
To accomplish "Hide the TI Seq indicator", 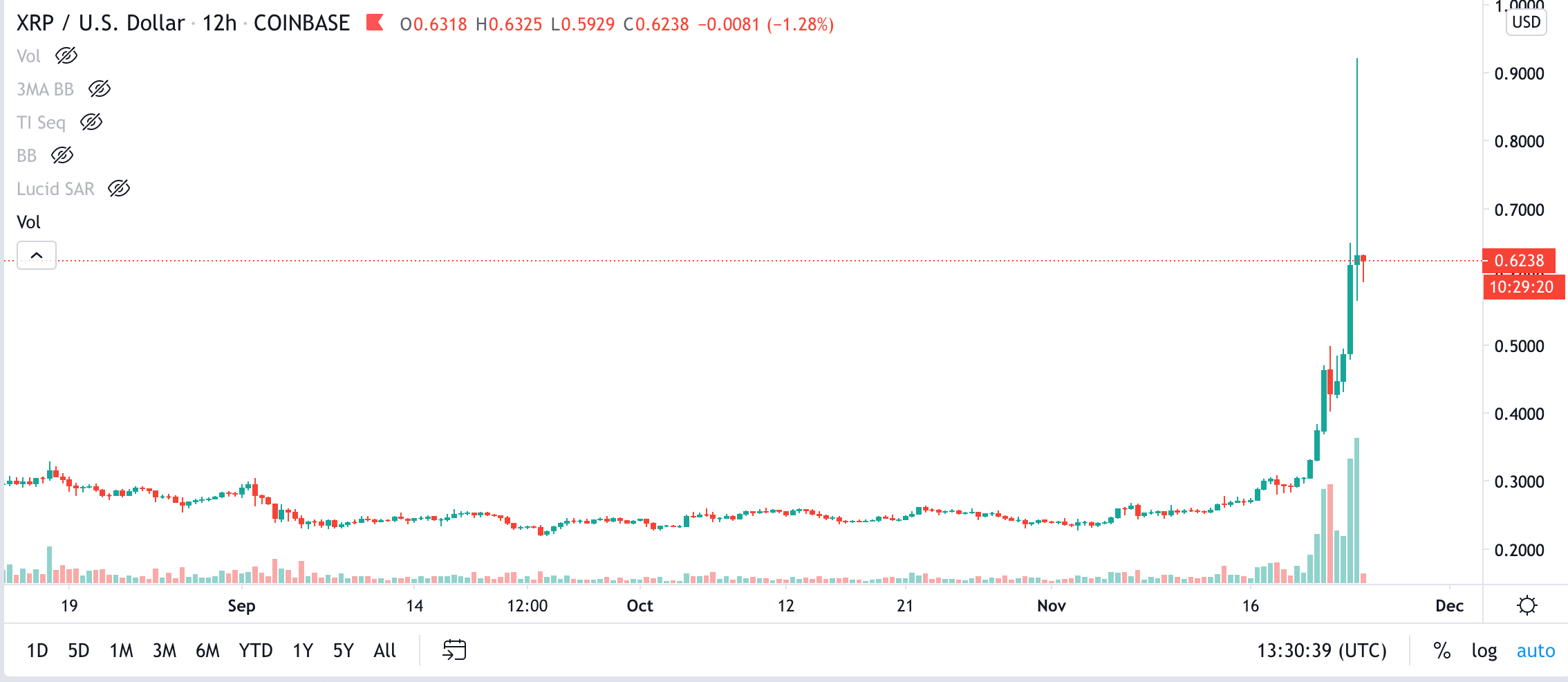I will [x=91, y=122].
